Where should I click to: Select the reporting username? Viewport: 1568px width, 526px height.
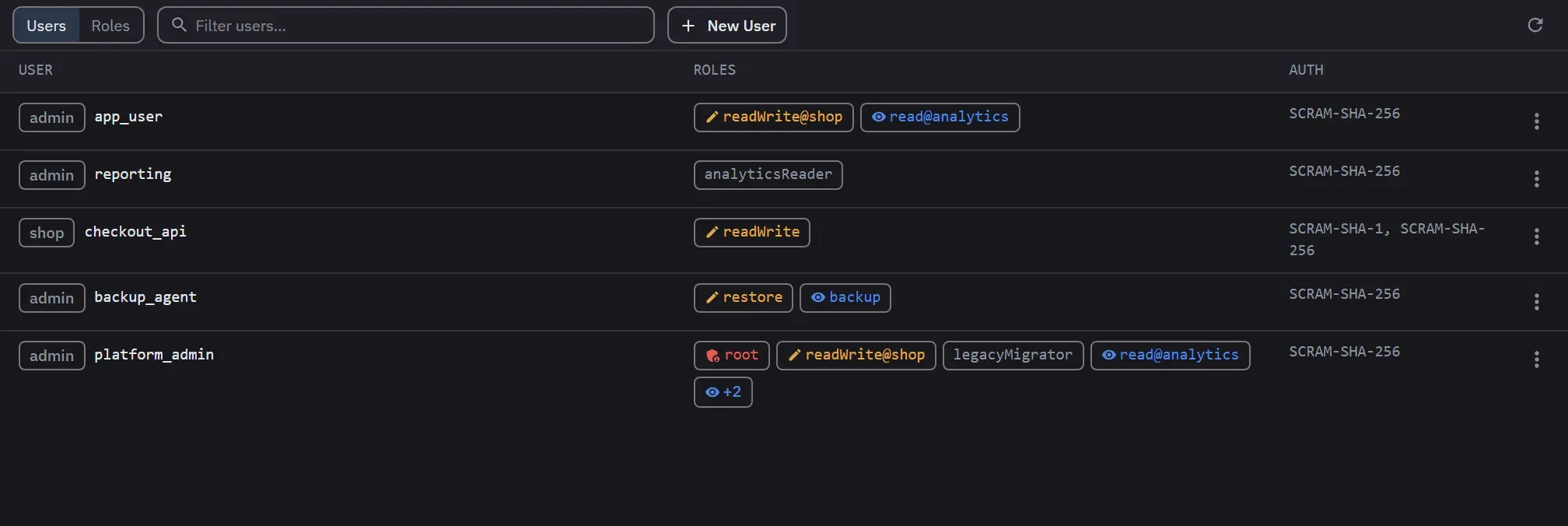click(133, 174)
